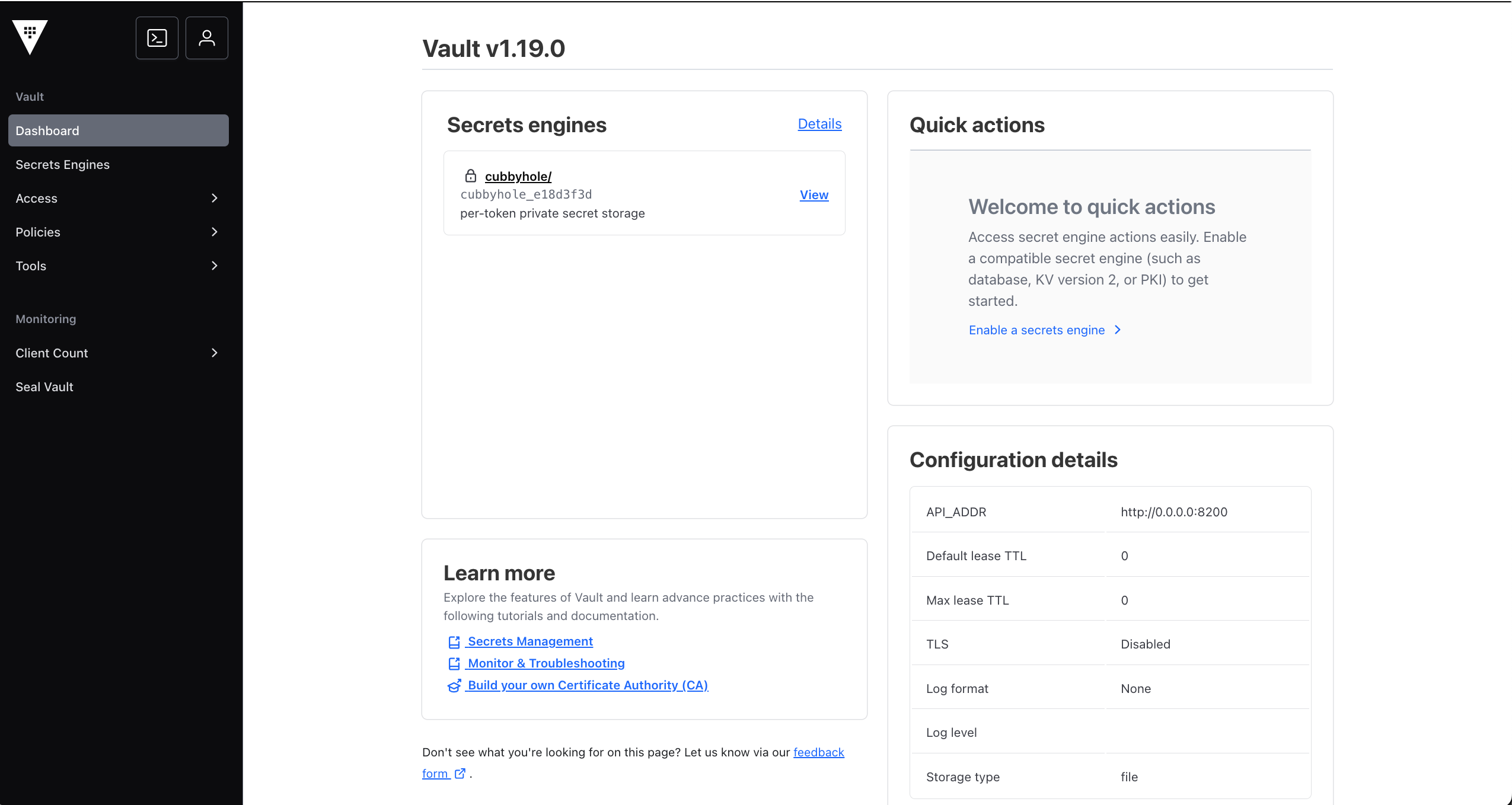Click the Vault logo icon
The width and height of the screenshot is (1512, 805).
30,37
